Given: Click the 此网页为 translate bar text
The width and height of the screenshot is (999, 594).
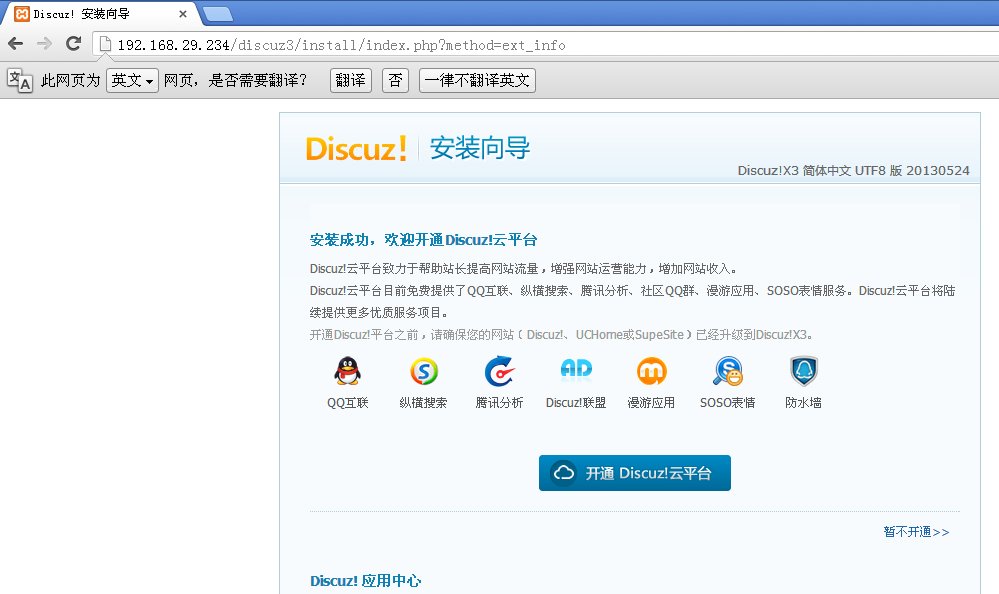Looking at the screenshot, I should [x=71, y=80].
